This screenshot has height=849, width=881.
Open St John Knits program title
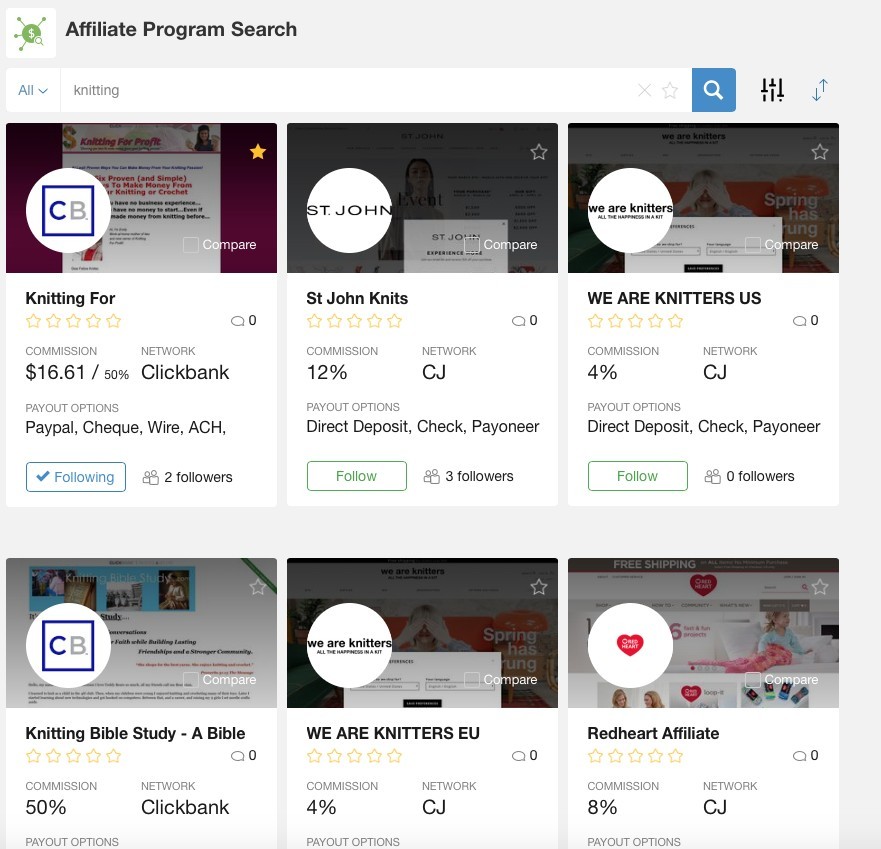coord(357,298)
